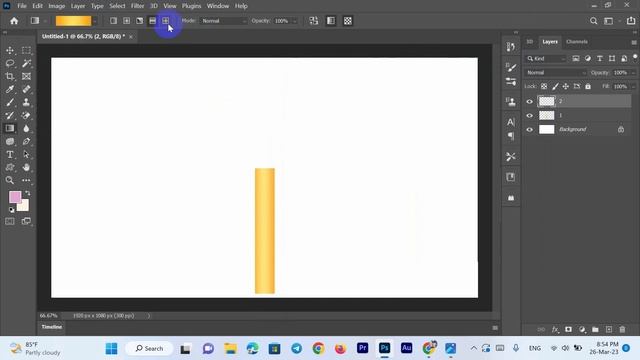This screenshot has height=360, width=640.
Task: Select the Gradient tool in toolbox
Action: [x=10, y=128]
